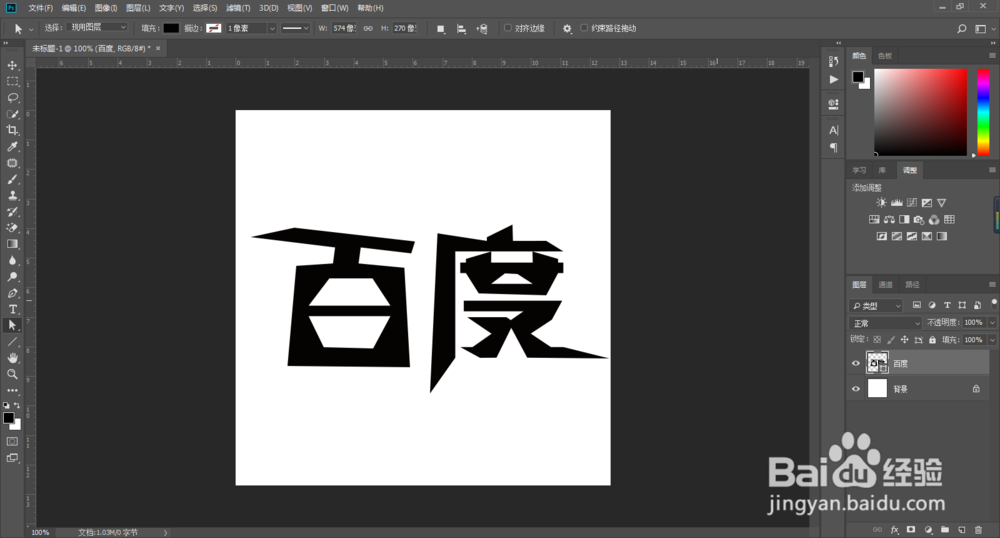Create a new layer from panel footer
The width and height of the screenshot is (1000, 538).
click(x=962, y=530)
